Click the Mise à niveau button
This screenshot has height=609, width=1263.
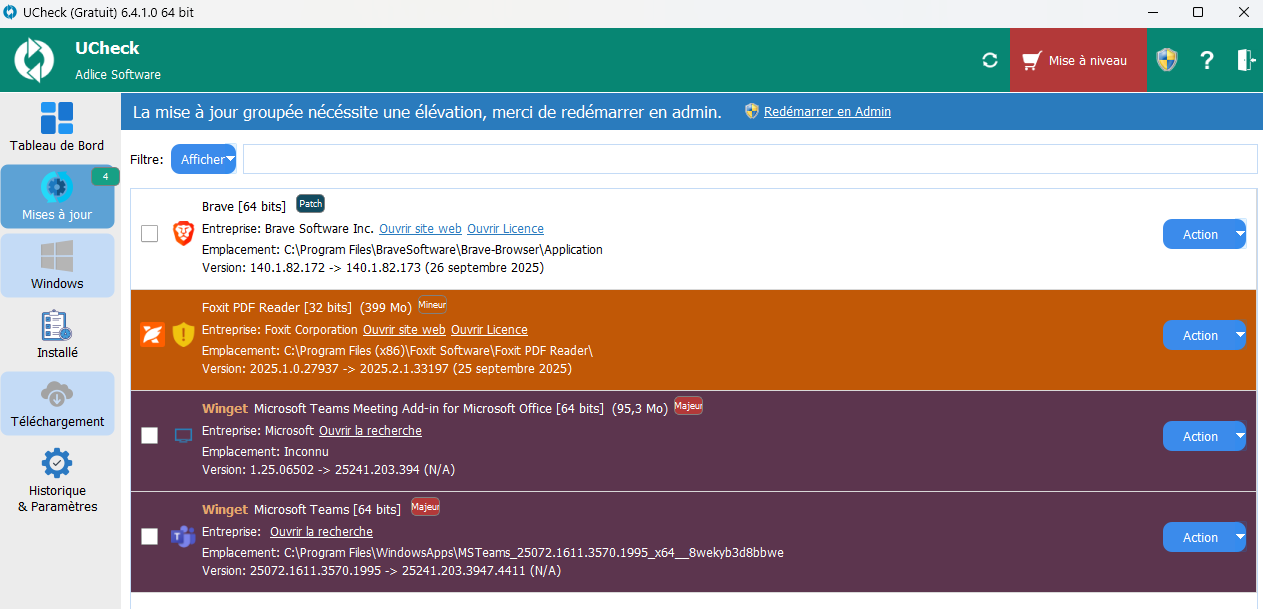[1078, 60]
